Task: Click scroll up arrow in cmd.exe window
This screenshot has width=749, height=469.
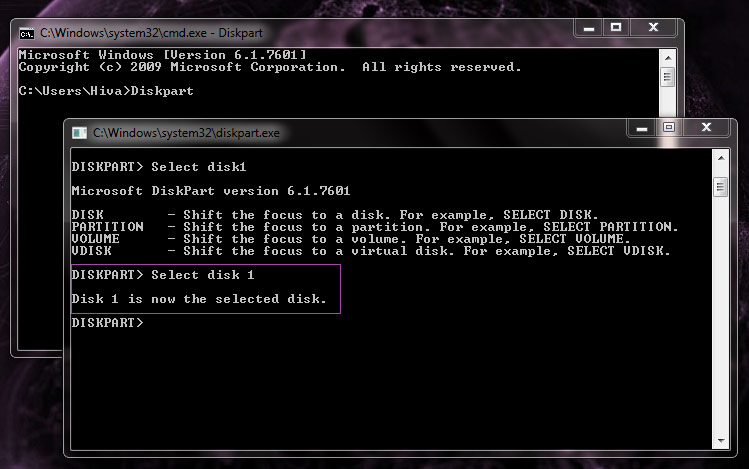Action: (666, 55)
